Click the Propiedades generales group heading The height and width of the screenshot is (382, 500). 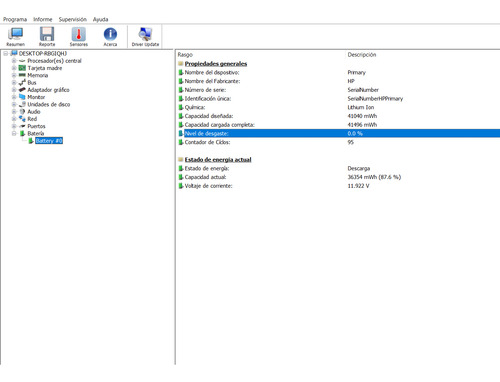(216, 64)
